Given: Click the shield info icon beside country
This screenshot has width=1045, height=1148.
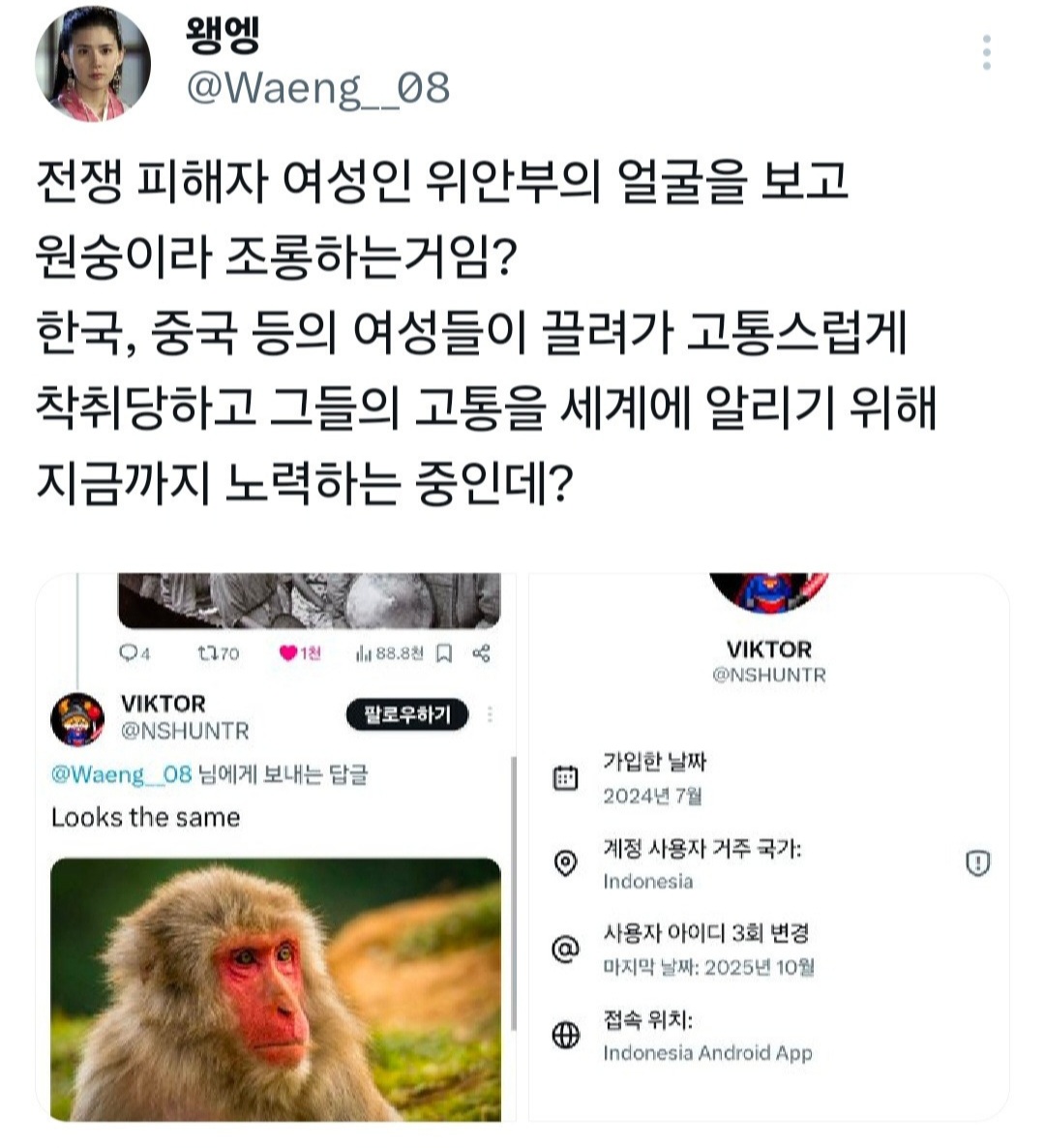Looking at the screenshot, I should (x=977, y=862).
